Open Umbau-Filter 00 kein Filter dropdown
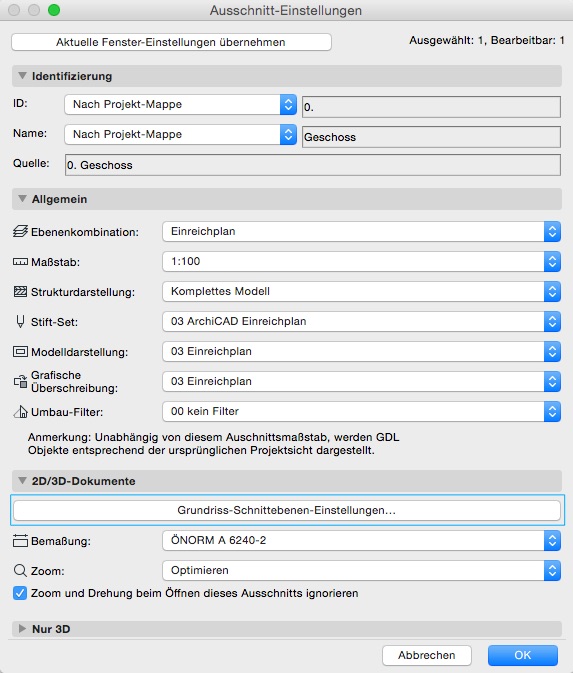This screenshot has height=673, width=573. pos(361,412)
